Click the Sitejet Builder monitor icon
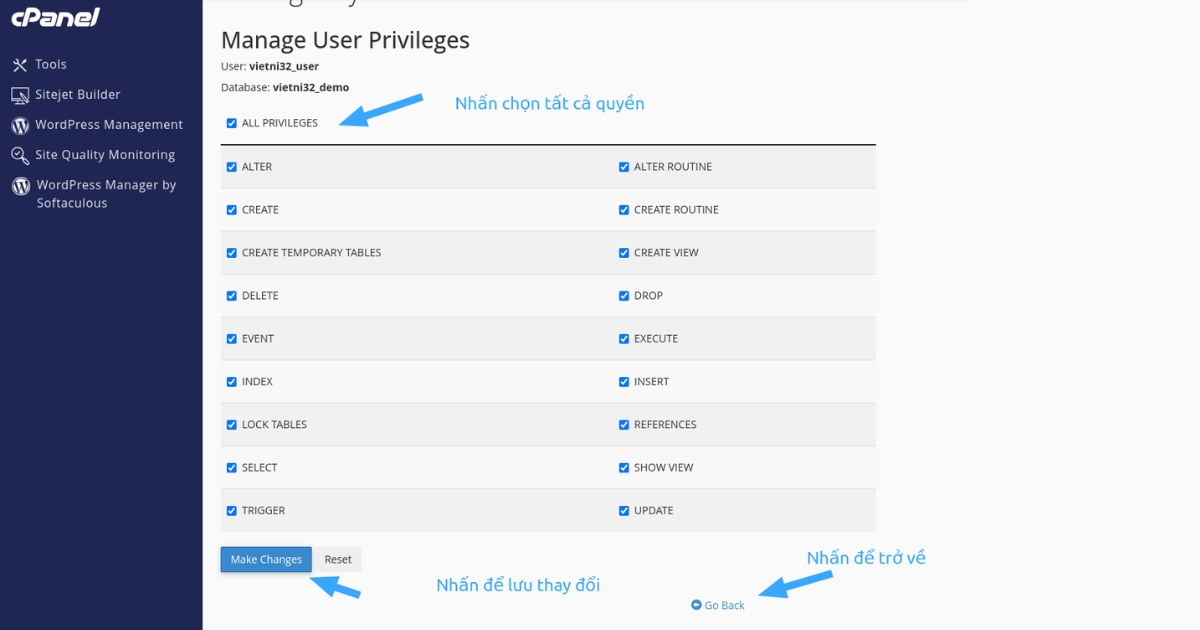 [19, 95]
